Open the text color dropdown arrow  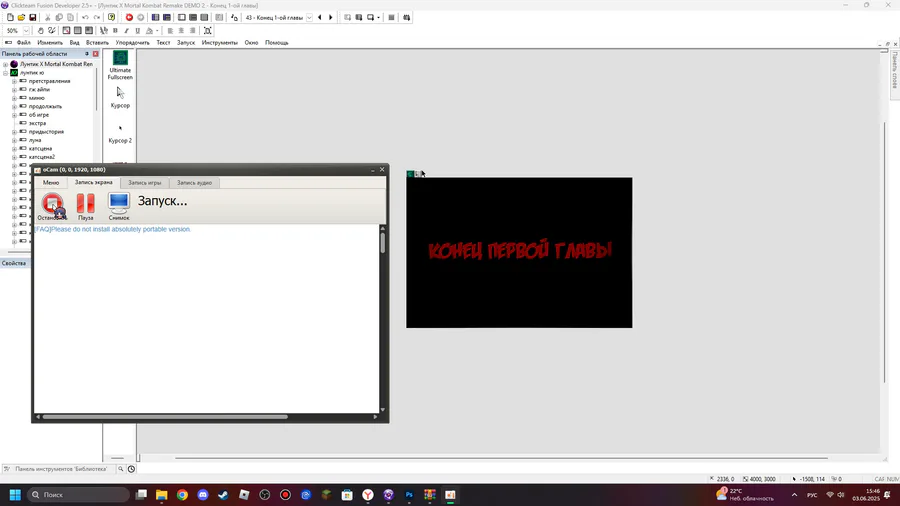pos(157,30)
